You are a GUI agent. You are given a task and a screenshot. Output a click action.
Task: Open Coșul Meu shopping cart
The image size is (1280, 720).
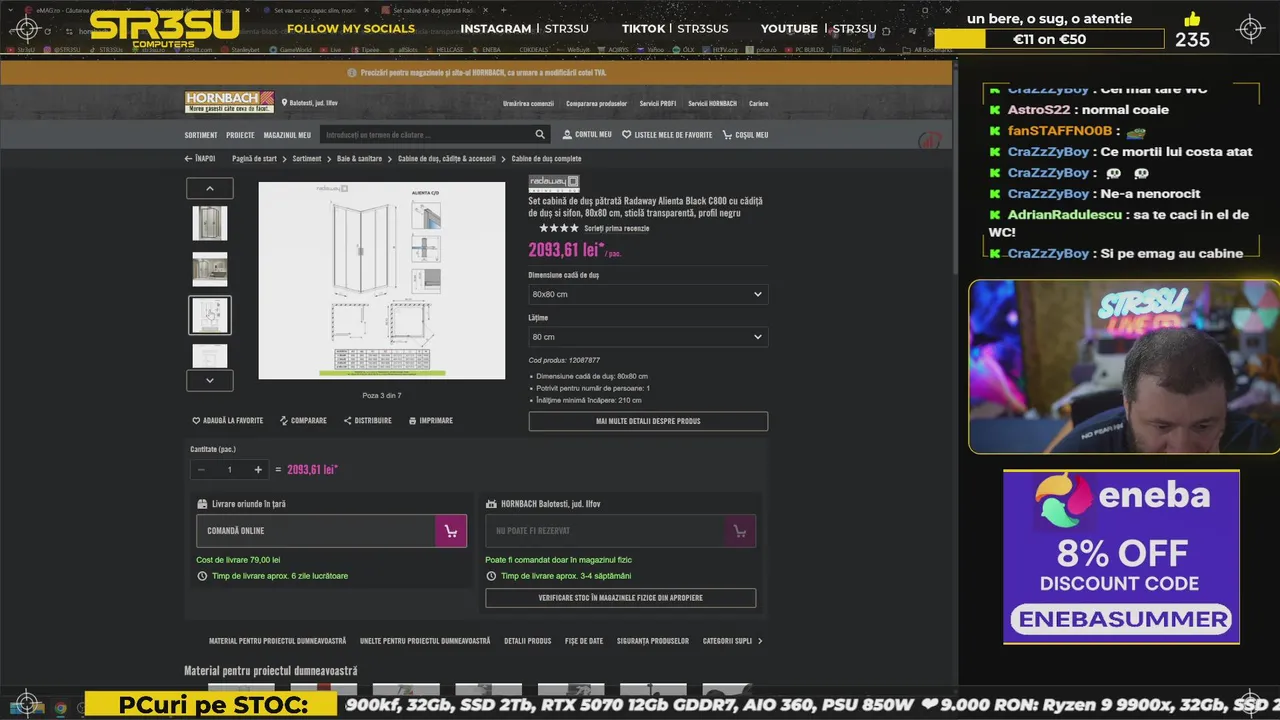(746, 134)
